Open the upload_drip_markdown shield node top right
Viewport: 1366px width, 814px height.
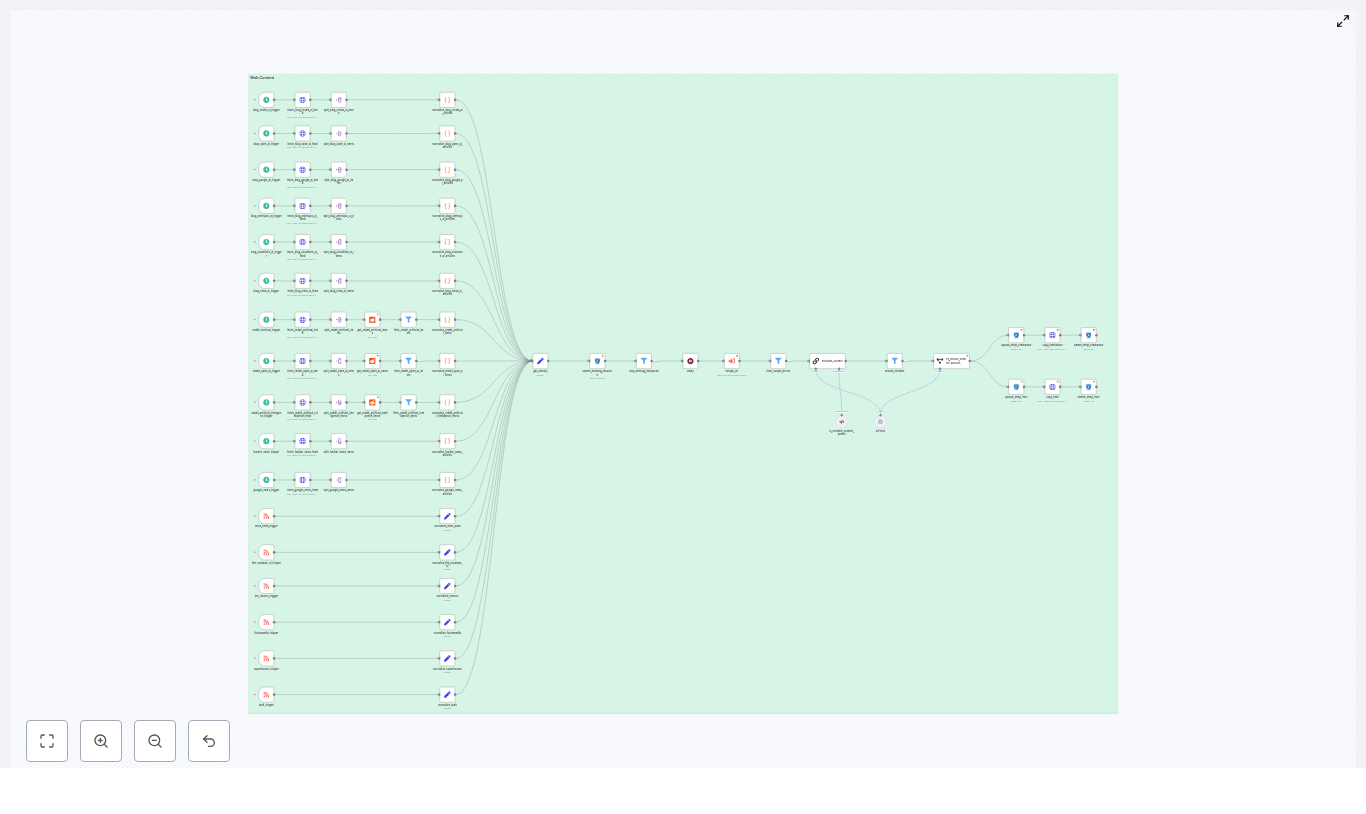click(x=1017, y=335)
